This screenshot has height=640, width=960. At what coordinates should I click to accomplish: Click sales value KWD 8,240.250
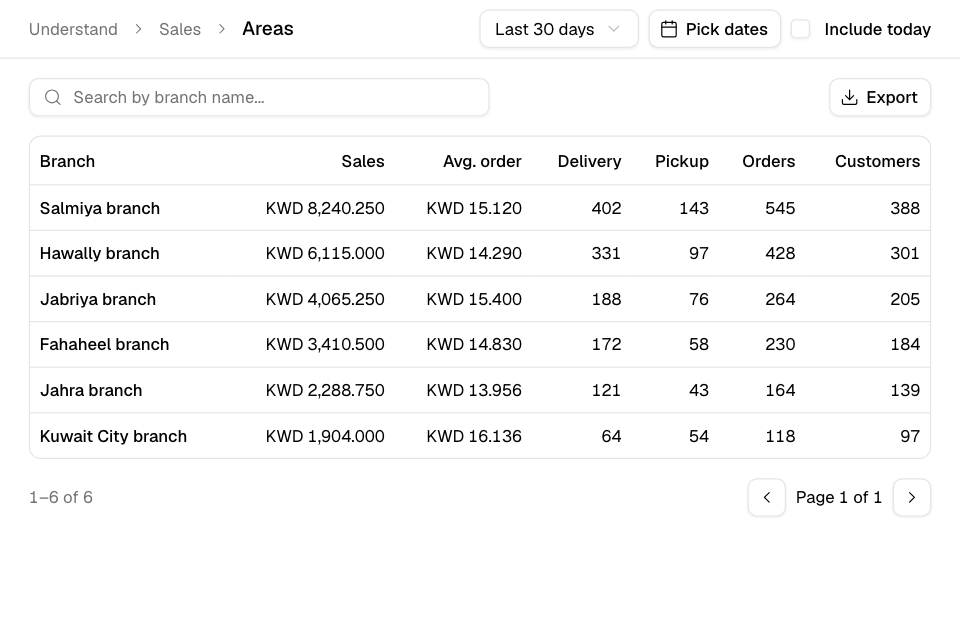pyautogui.click(x=325, y=208)
